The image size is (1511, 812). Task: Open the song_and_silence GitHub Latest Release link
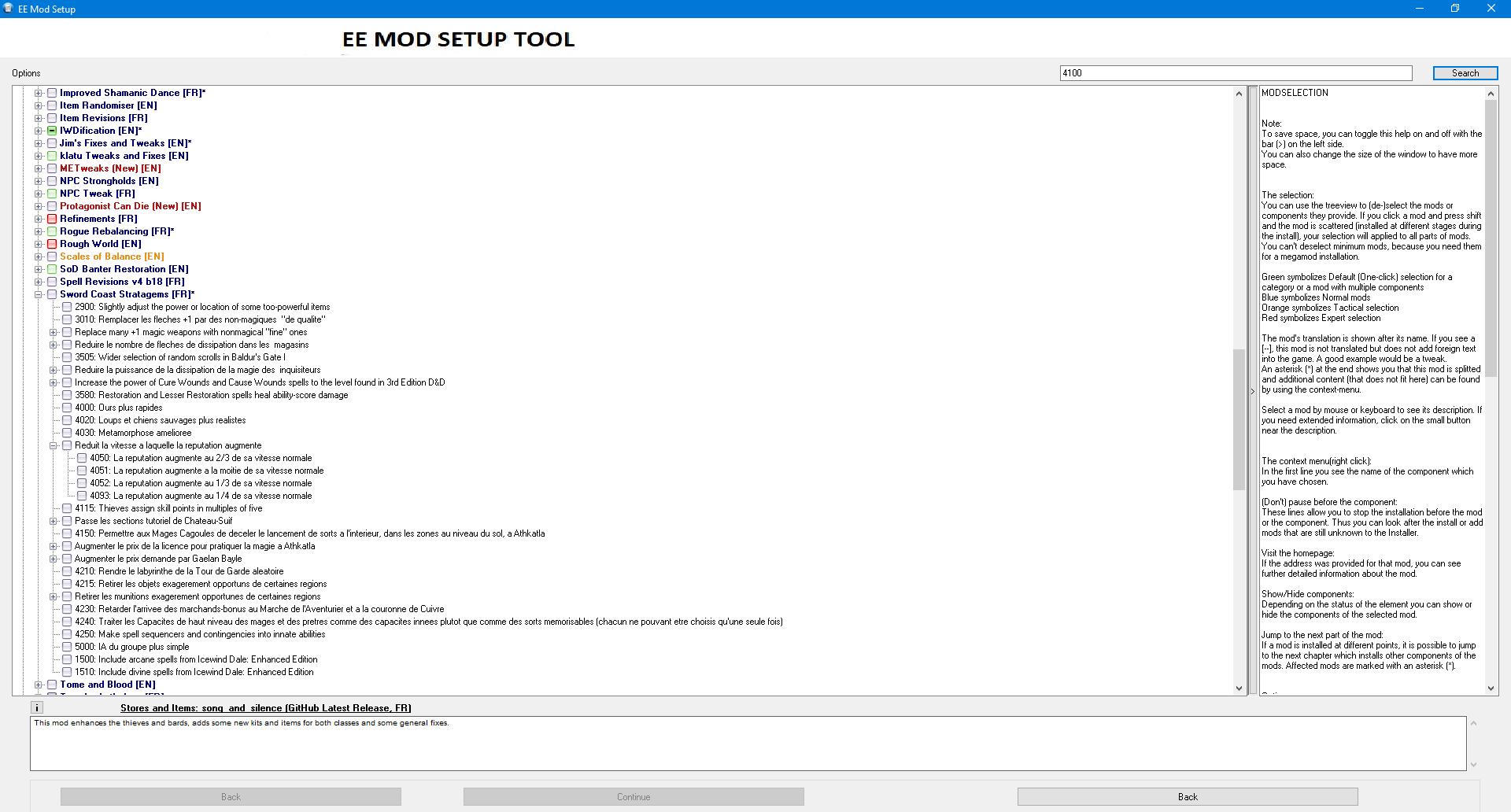coord(265,708)
